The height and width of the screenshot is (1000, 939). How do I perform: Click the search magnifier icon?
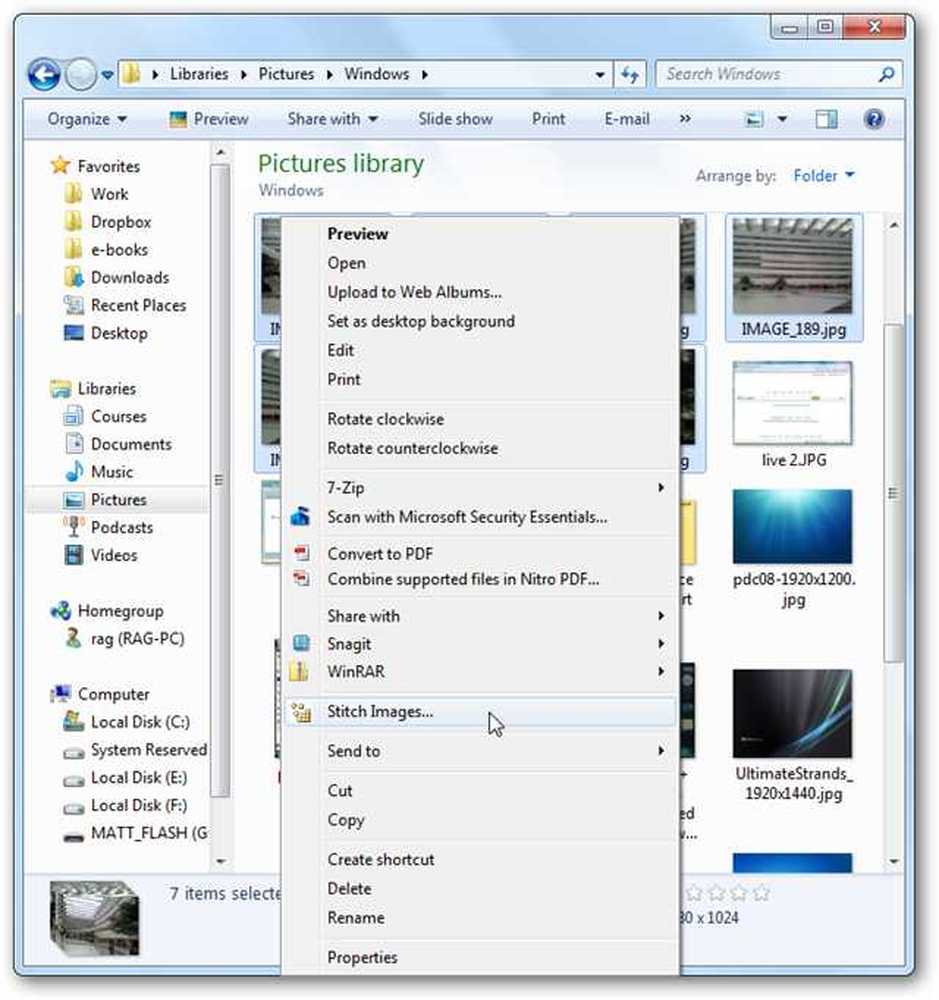click(886, 75)
